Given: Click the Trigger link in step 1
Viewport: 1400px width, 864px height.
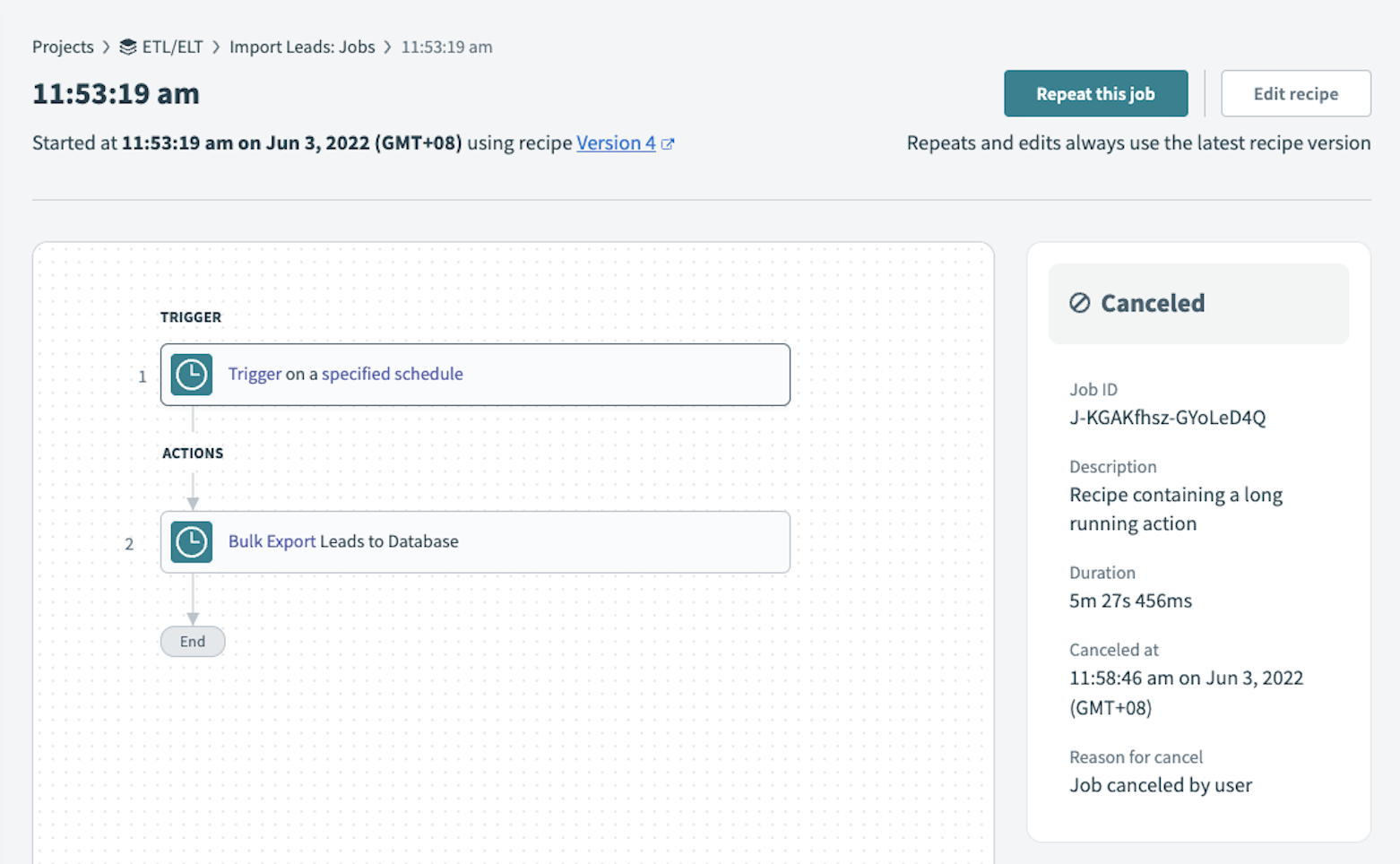Looking at the screenshot, I should click(x=255, y=374).
